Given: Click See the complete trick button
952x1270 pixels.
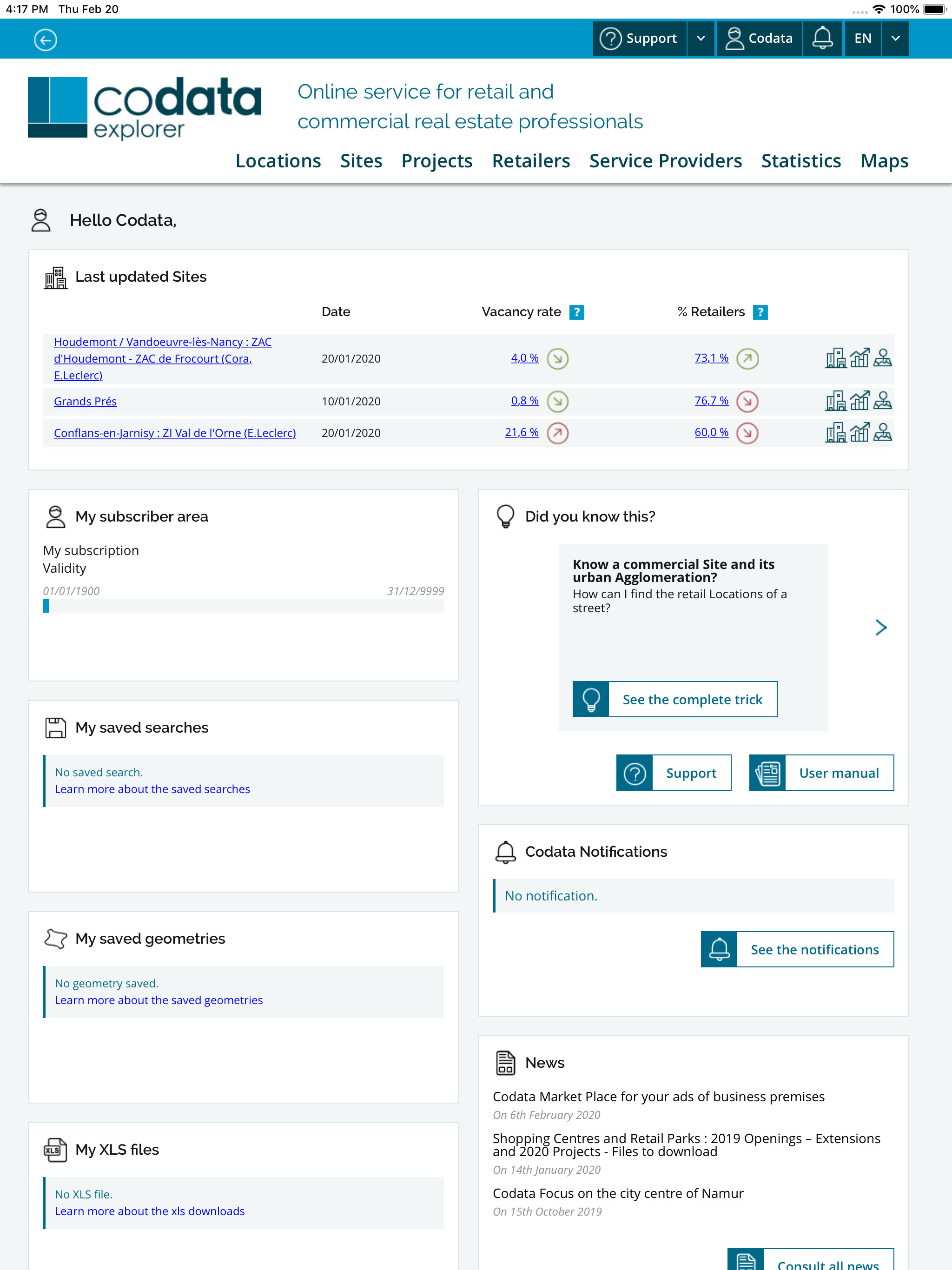Looking at the screenshot, I should coord(674,699).
